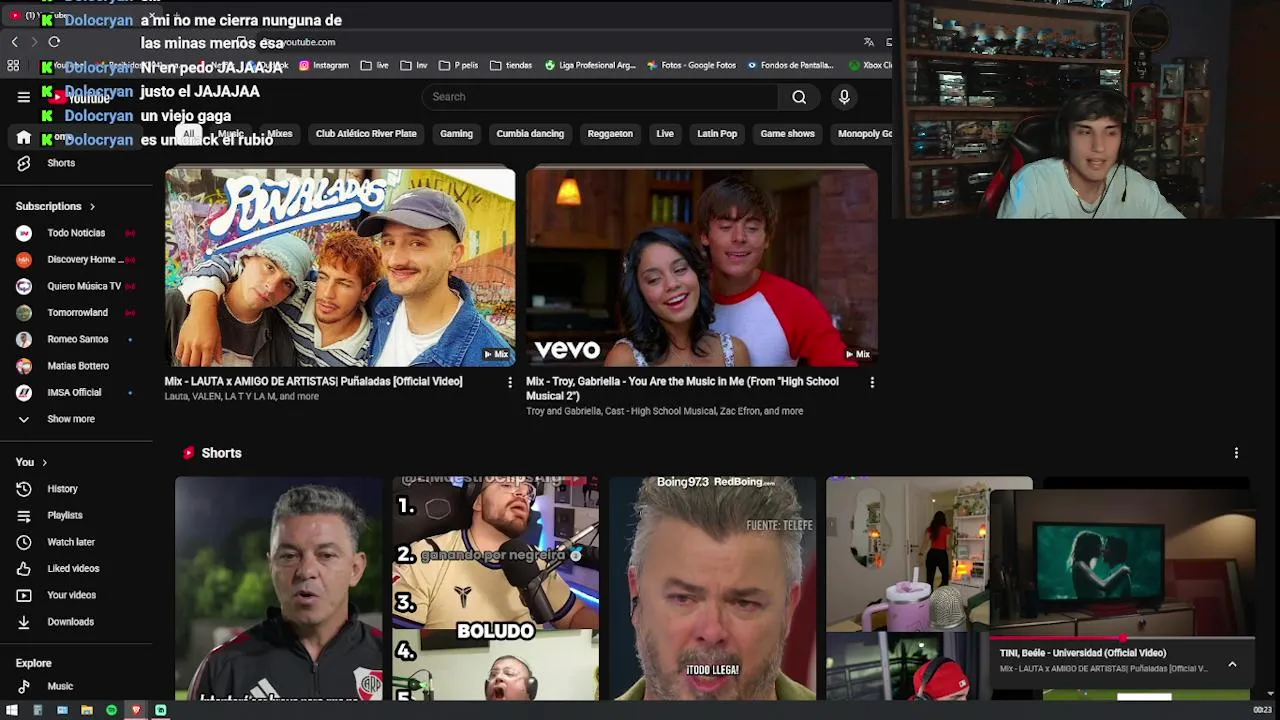
Task: Open 'P pelis' bookmark folder
Action: [x=461, y=65]
